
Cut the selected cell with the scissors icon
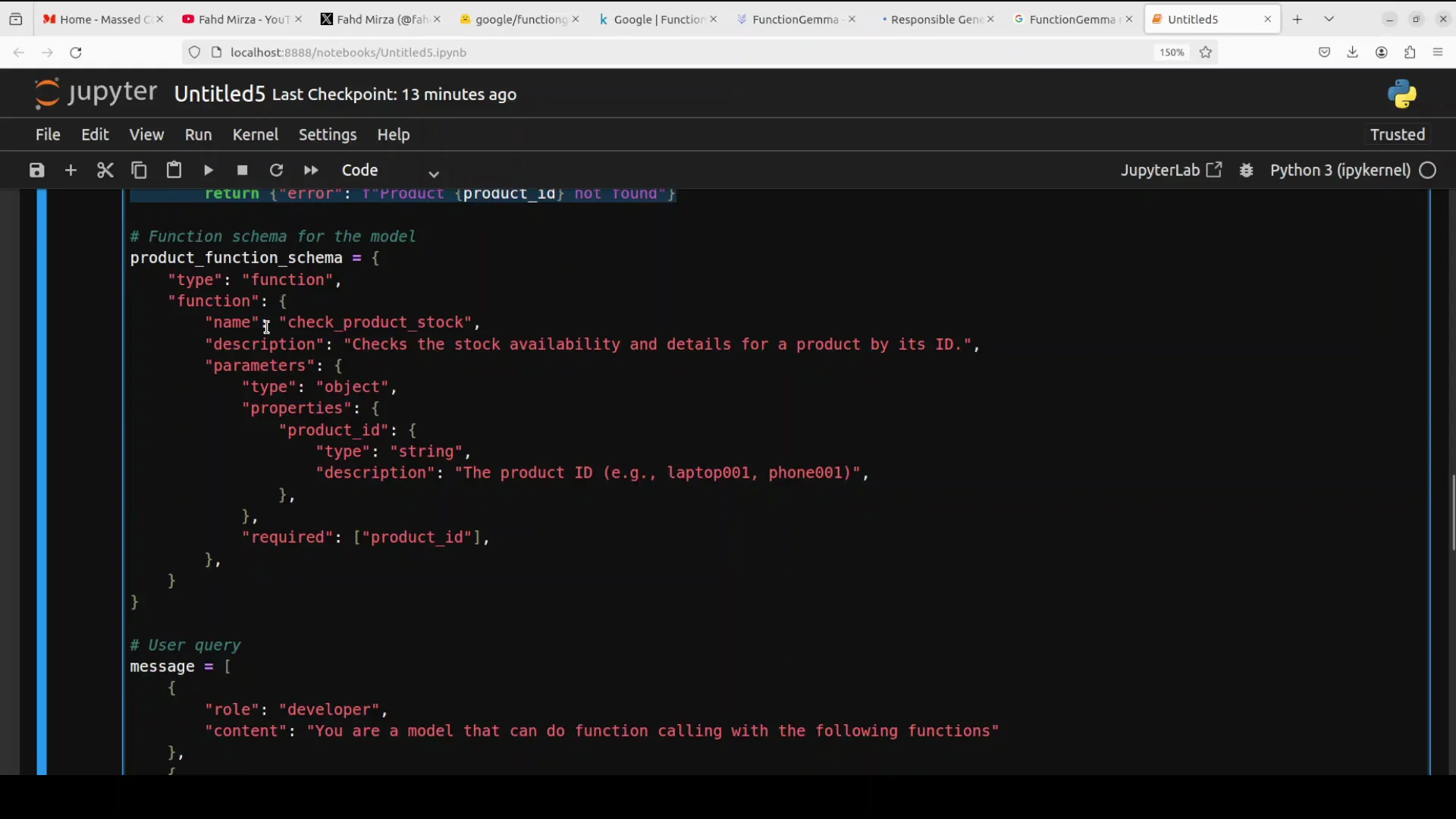click(105, 170)
